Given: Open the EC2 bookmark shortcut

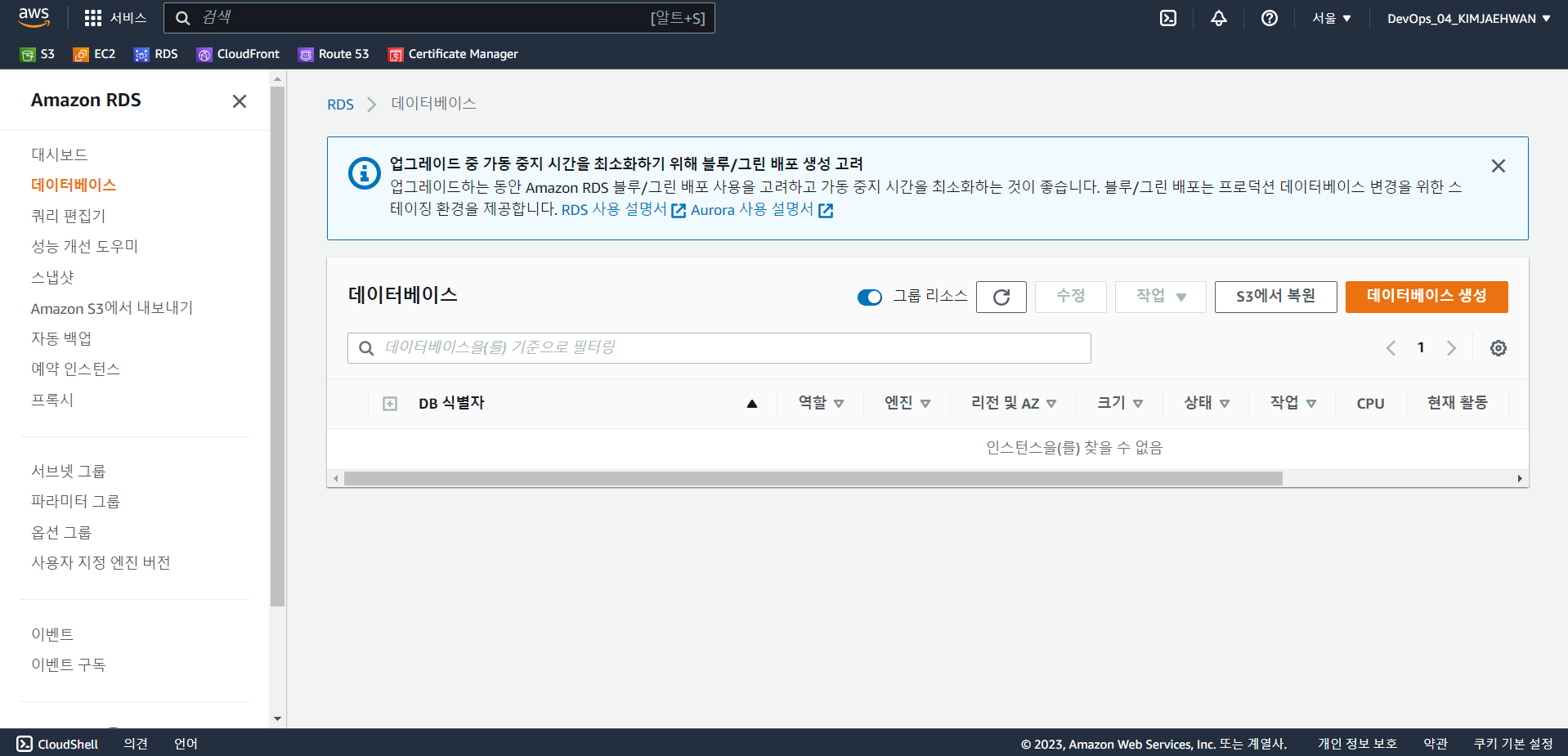Looking at the screenshot, I should point(95,54).
